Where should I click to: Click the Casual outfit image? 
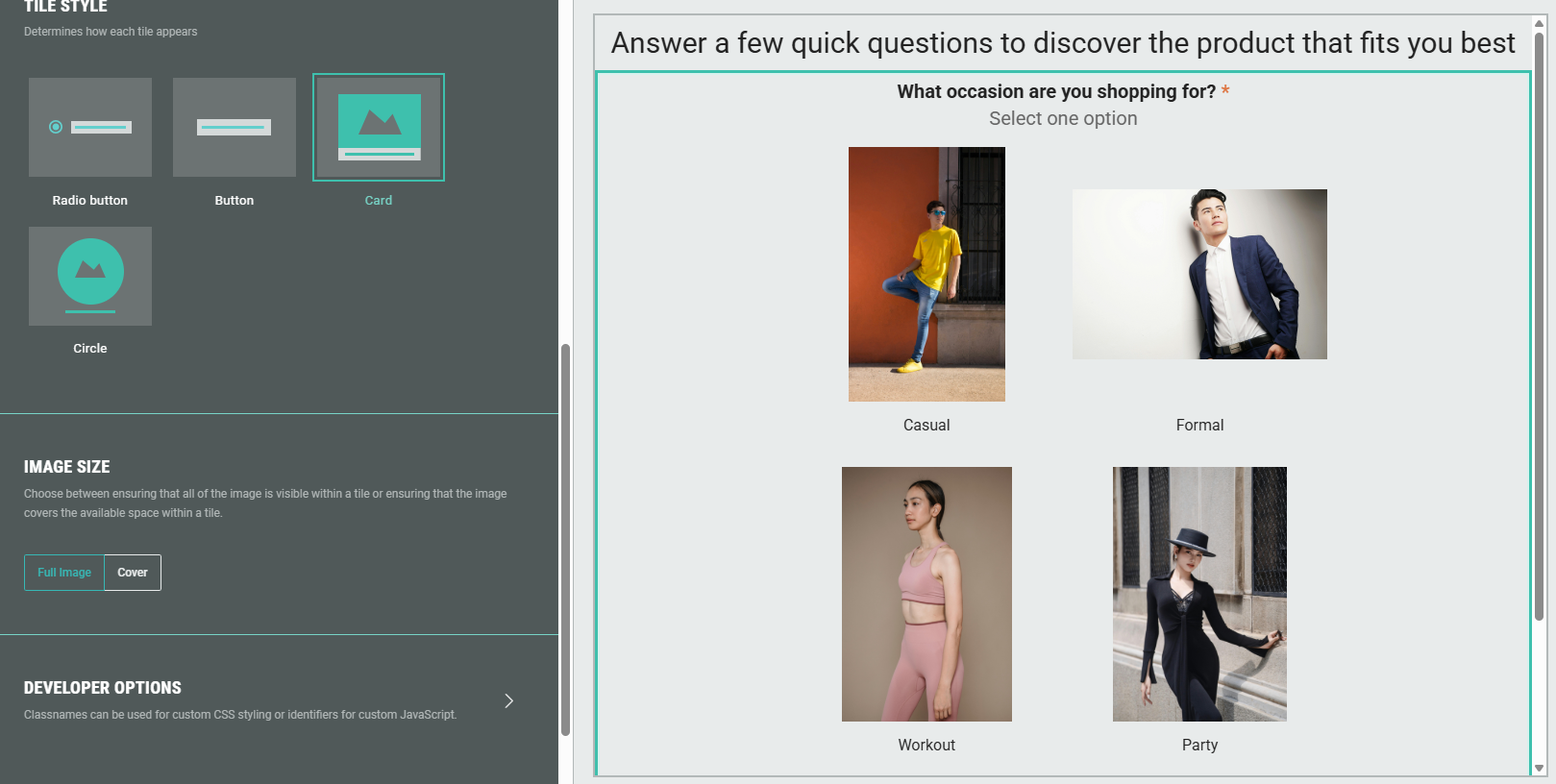(x=926, y=274)
